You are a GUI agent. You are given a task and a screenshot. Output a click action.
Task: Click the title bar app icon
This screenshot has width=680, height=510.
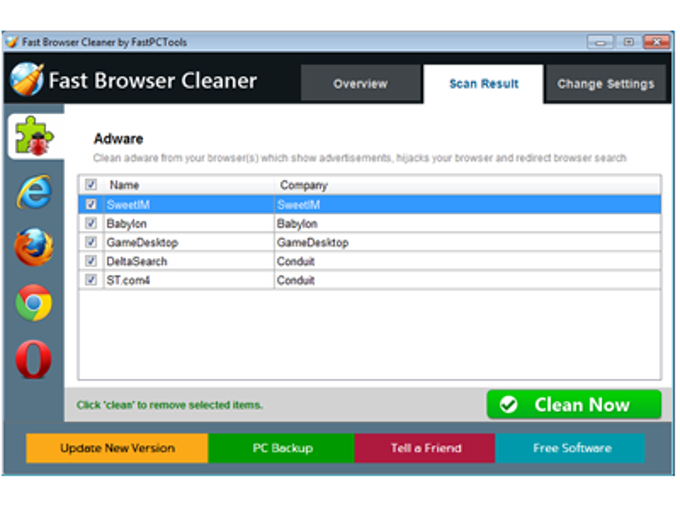(12, 42)
